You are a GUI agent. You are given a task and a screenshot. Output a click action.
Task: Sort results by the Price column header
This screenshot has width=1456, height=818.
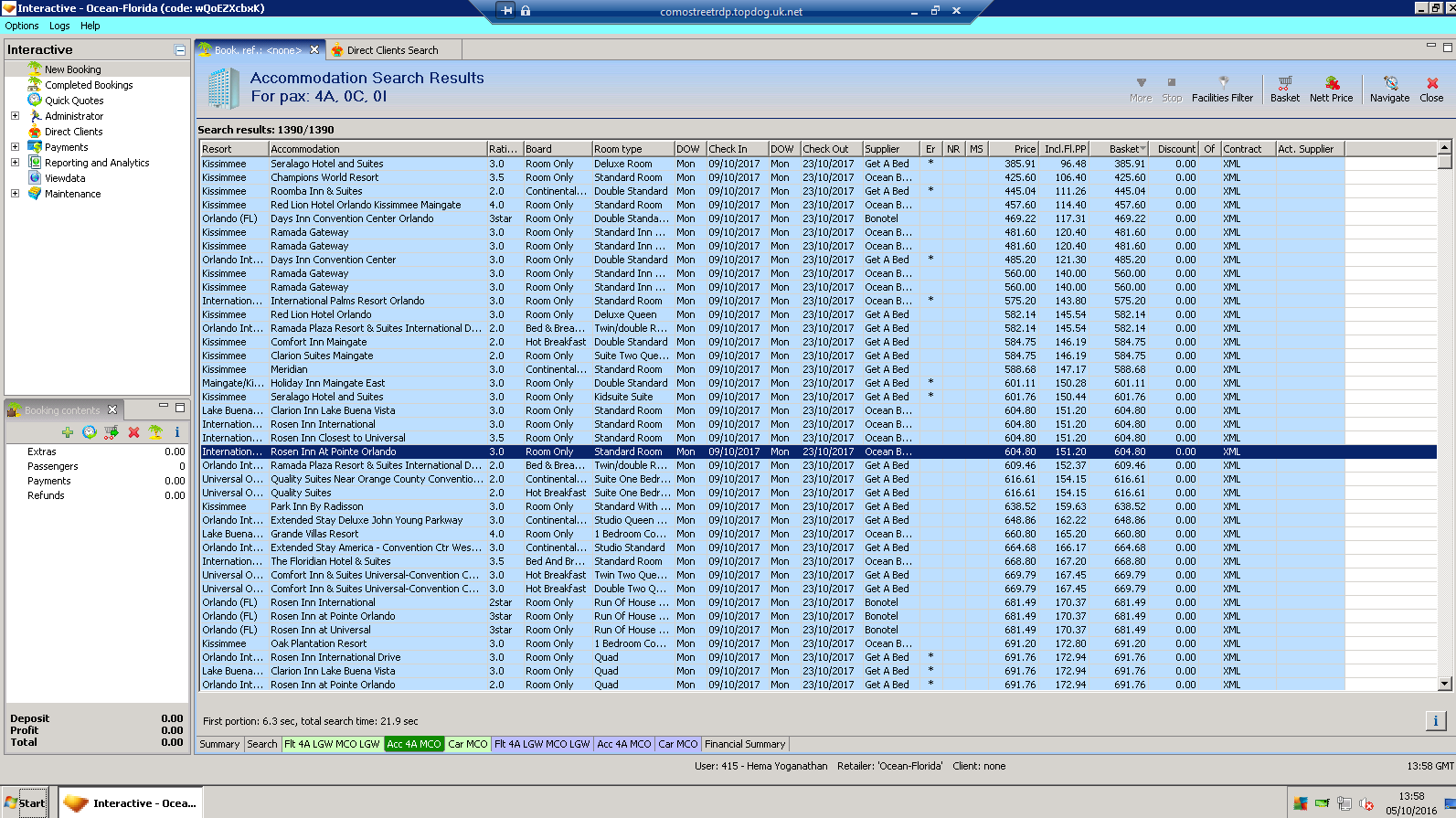[1012, 149]
